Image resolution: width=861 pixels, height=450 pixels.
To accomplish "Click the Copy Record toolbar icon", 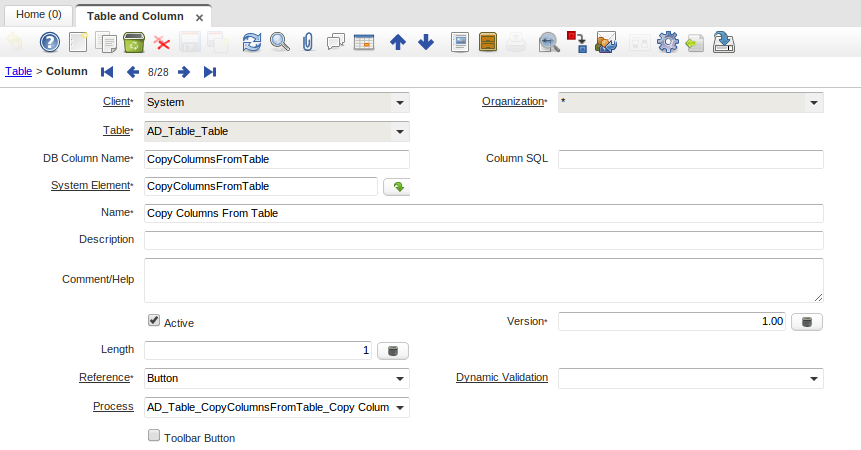I will click(106, 42).
